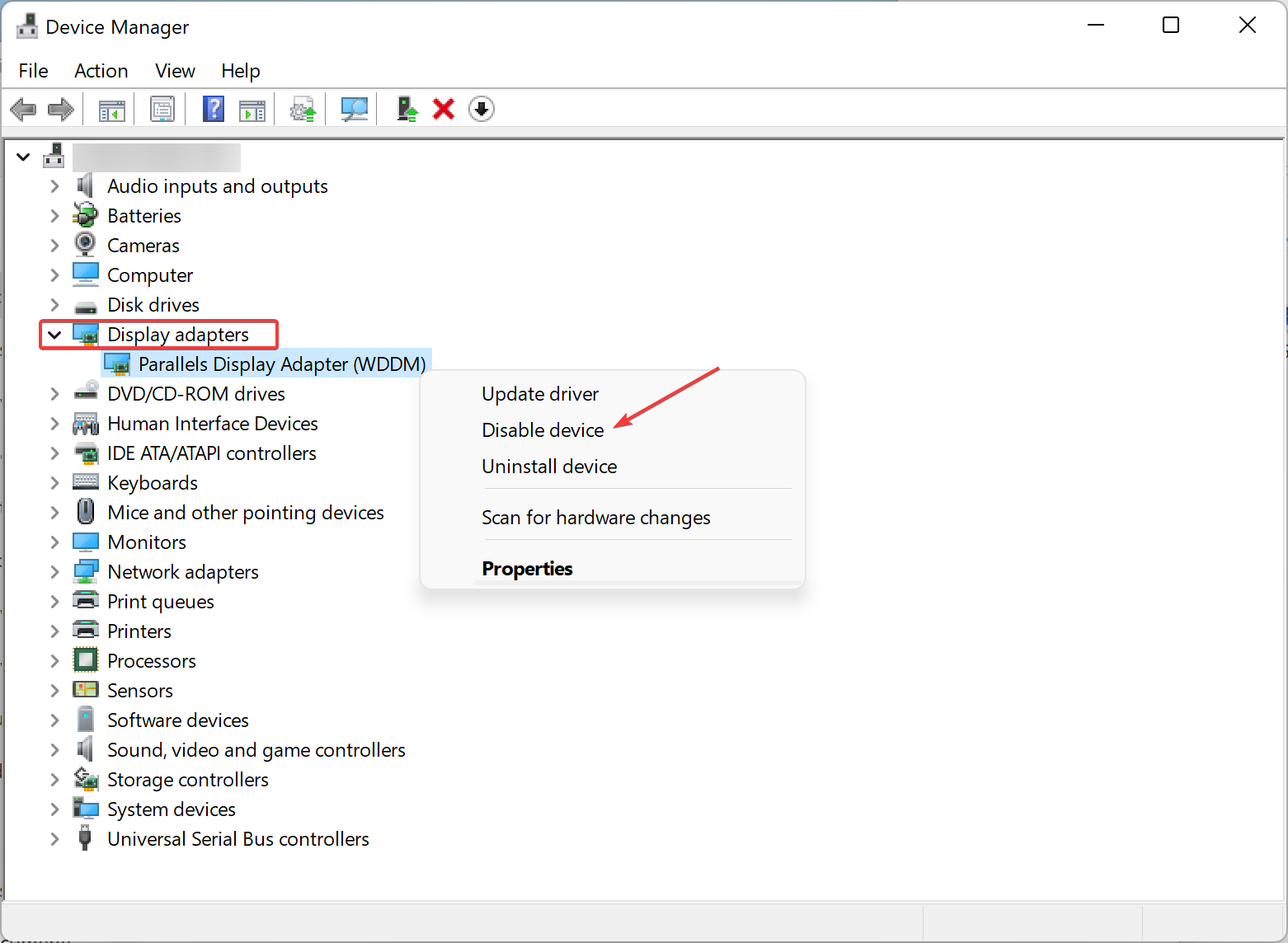This screenshot has width=1288, height=943.
Task: Expand the Keyboards category chevron
Action: [54, 483]
